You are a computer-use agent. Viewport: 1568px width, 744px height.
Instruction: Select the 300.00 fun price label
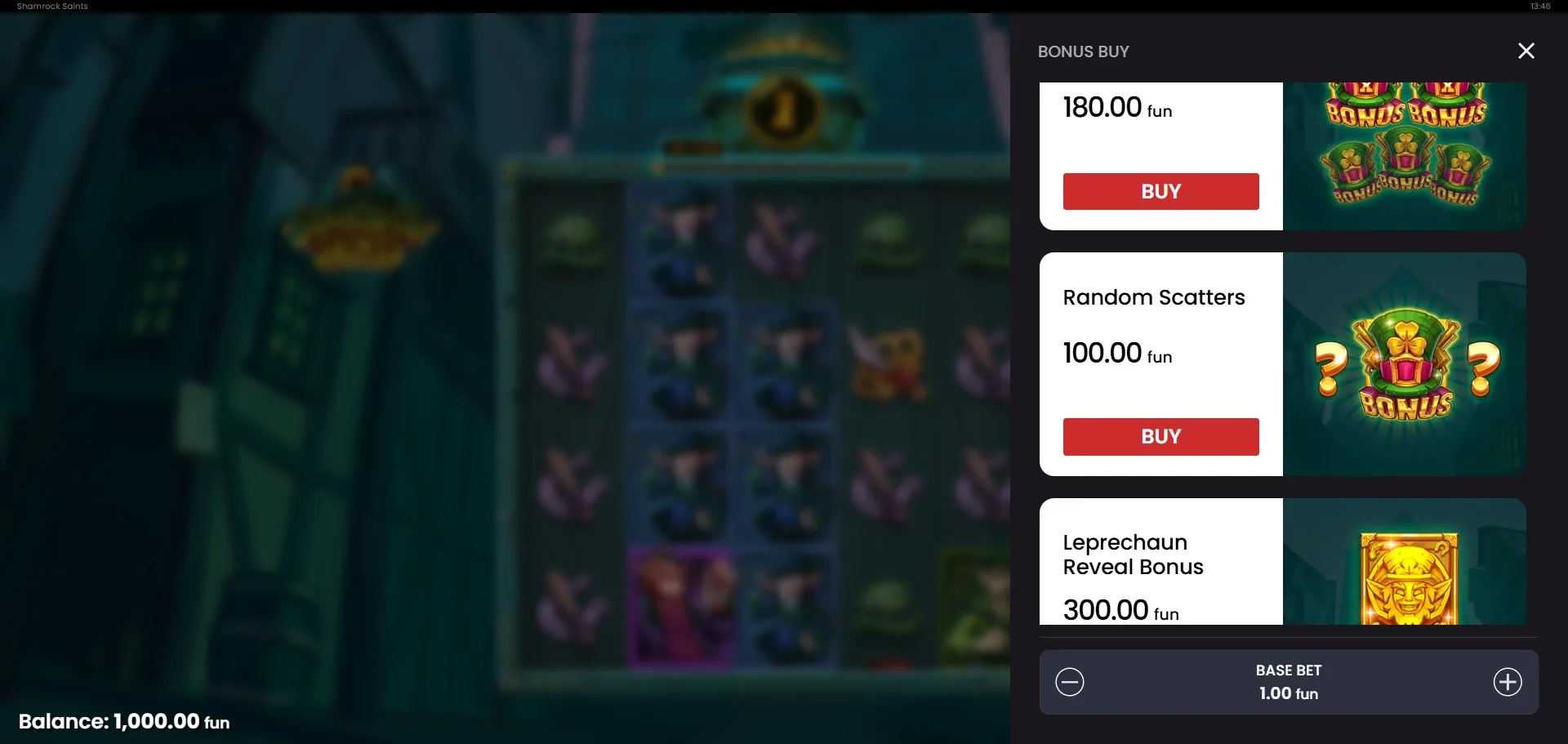pyautogui.click(x=1120, y=610)
